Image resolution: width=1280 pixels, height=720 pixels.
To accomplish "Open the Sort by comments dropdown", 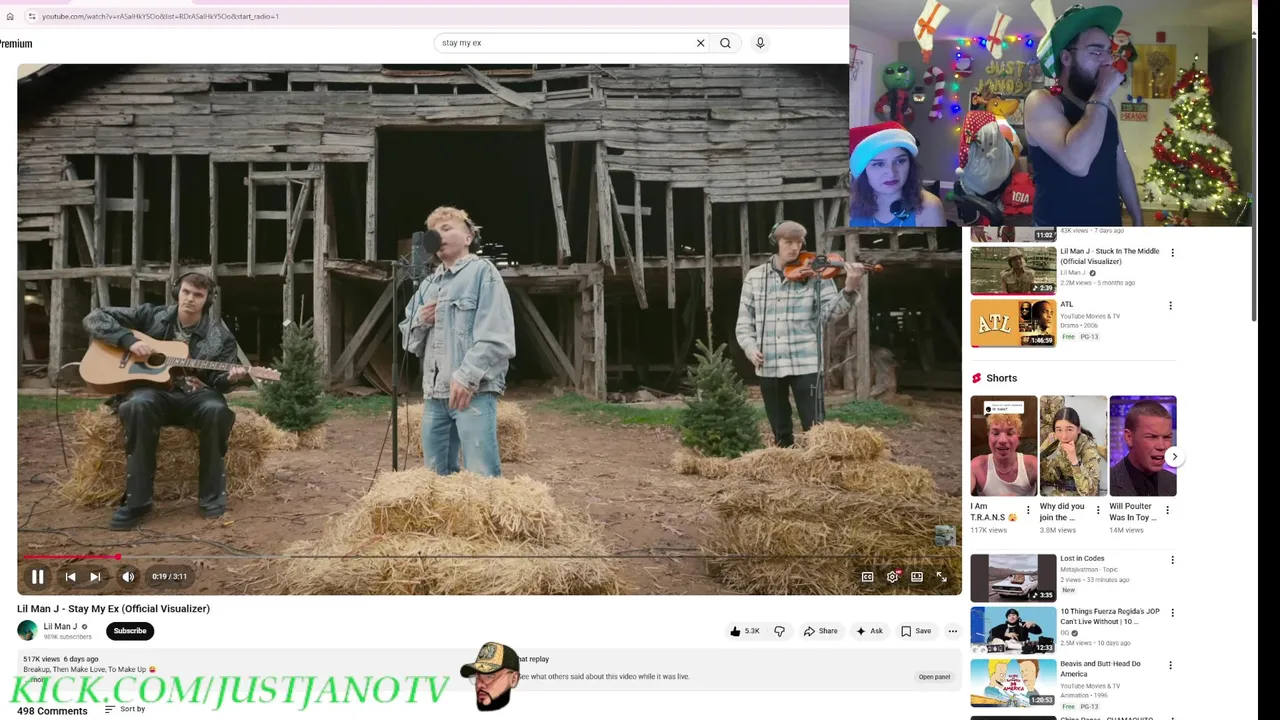I will (125, 709).
